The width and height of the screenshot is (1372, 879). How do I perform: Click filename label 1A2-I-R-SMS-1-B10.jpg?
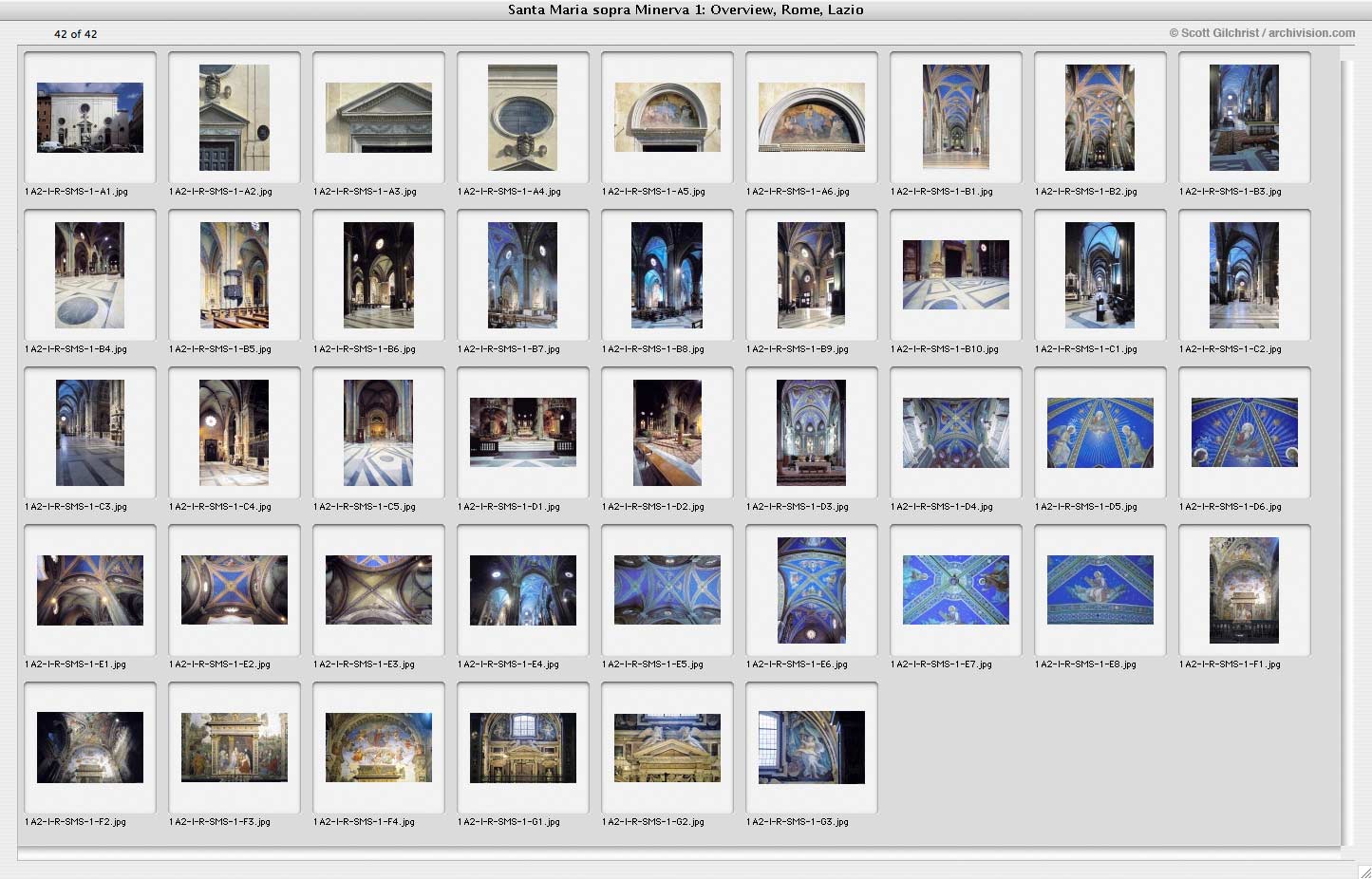pyautogui.click(x=945, y=349)
